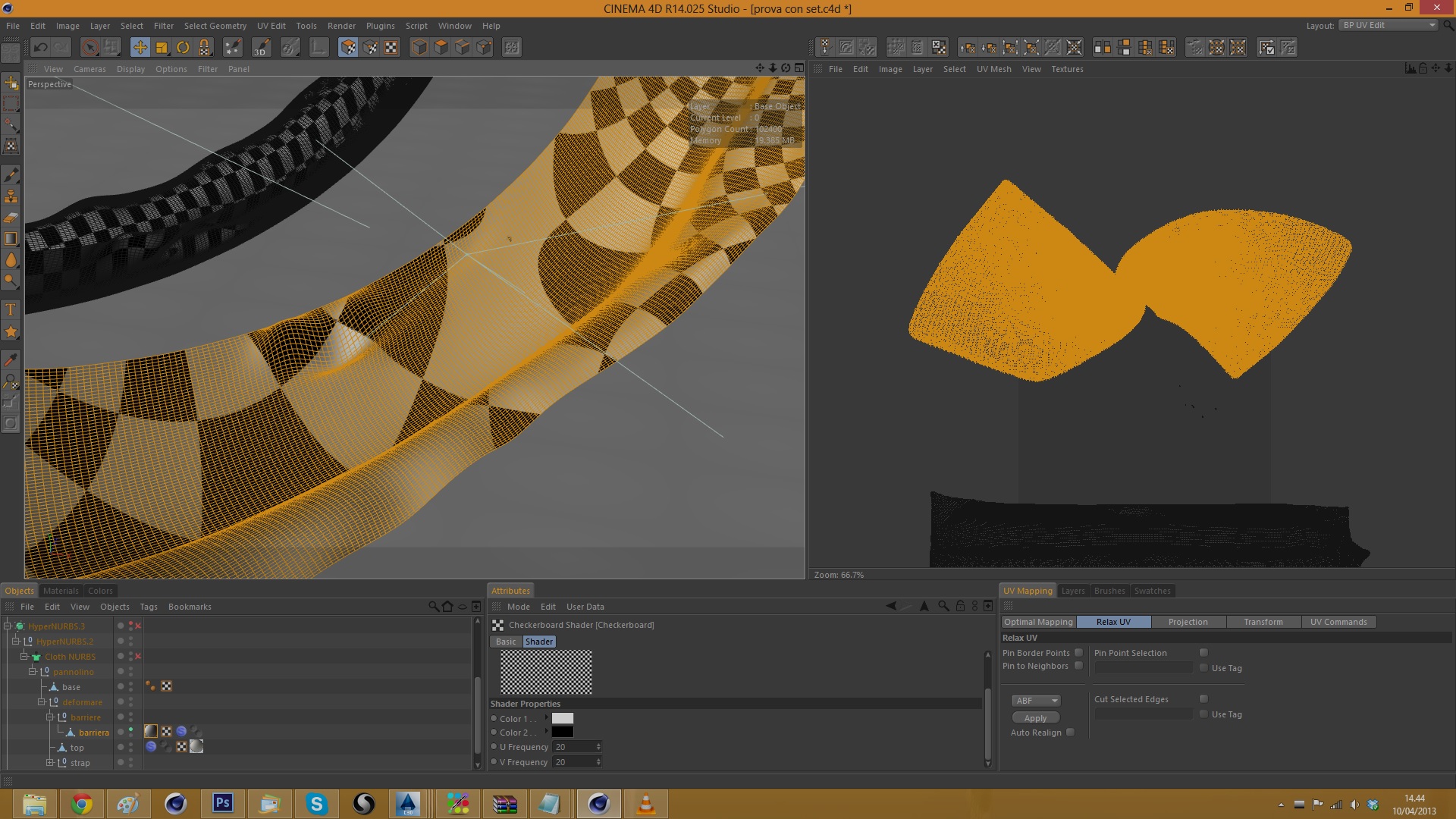Select the Eraser tool
Viewport: 1456px width, 819px height.
(11, 218)
